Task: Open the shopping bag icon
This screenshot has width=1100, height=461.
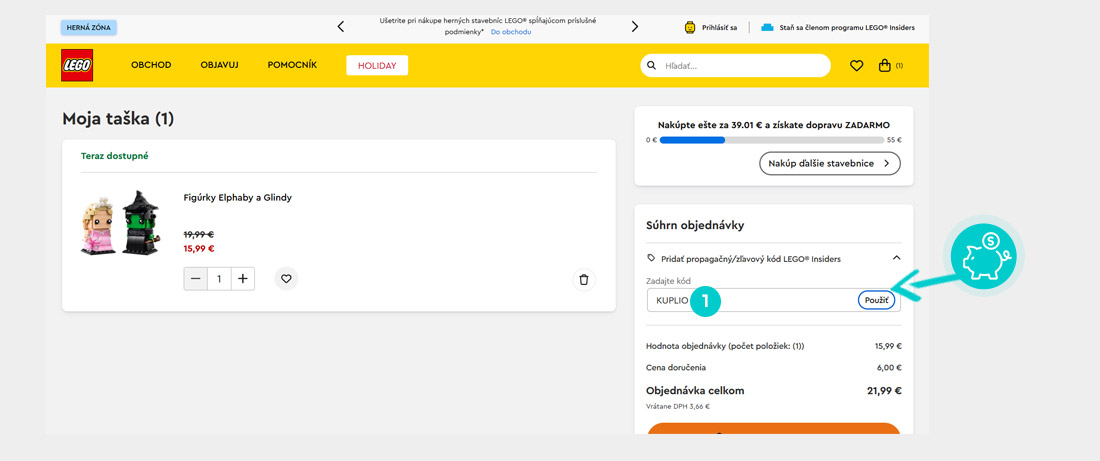Action: (884, 66)
